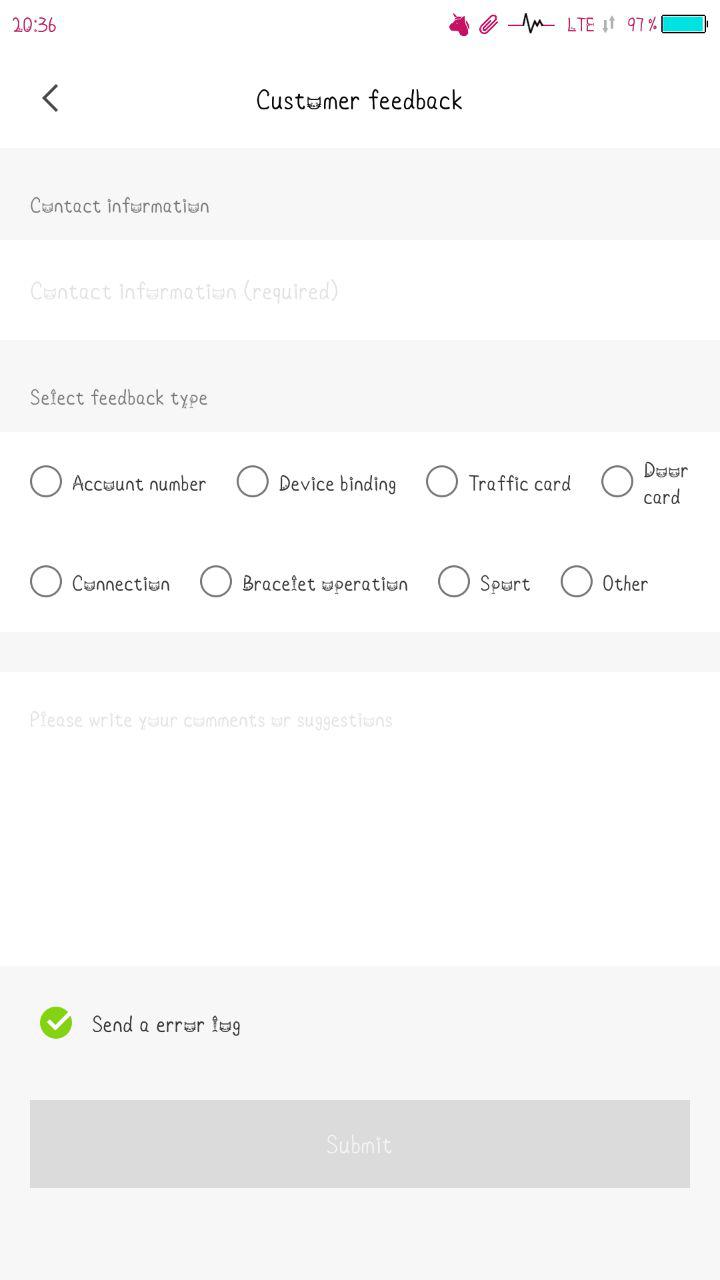Viewport: 720px width, 1280px height.
Task: Select the Account number radio option
Action: coord(46,482)
